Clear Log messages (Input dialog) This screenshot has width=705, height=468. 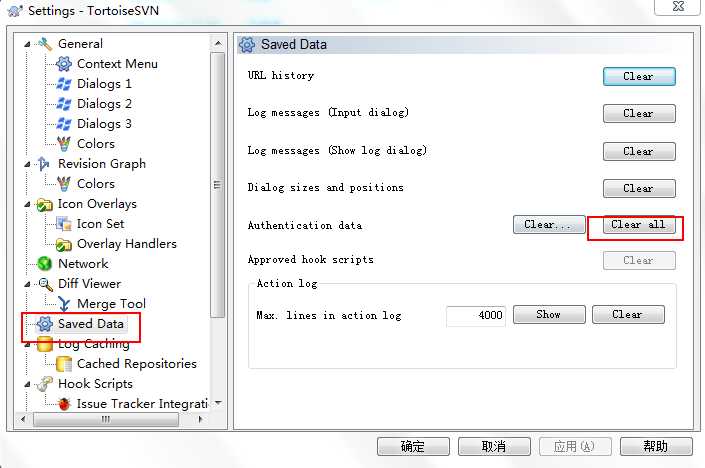(639, 113)
